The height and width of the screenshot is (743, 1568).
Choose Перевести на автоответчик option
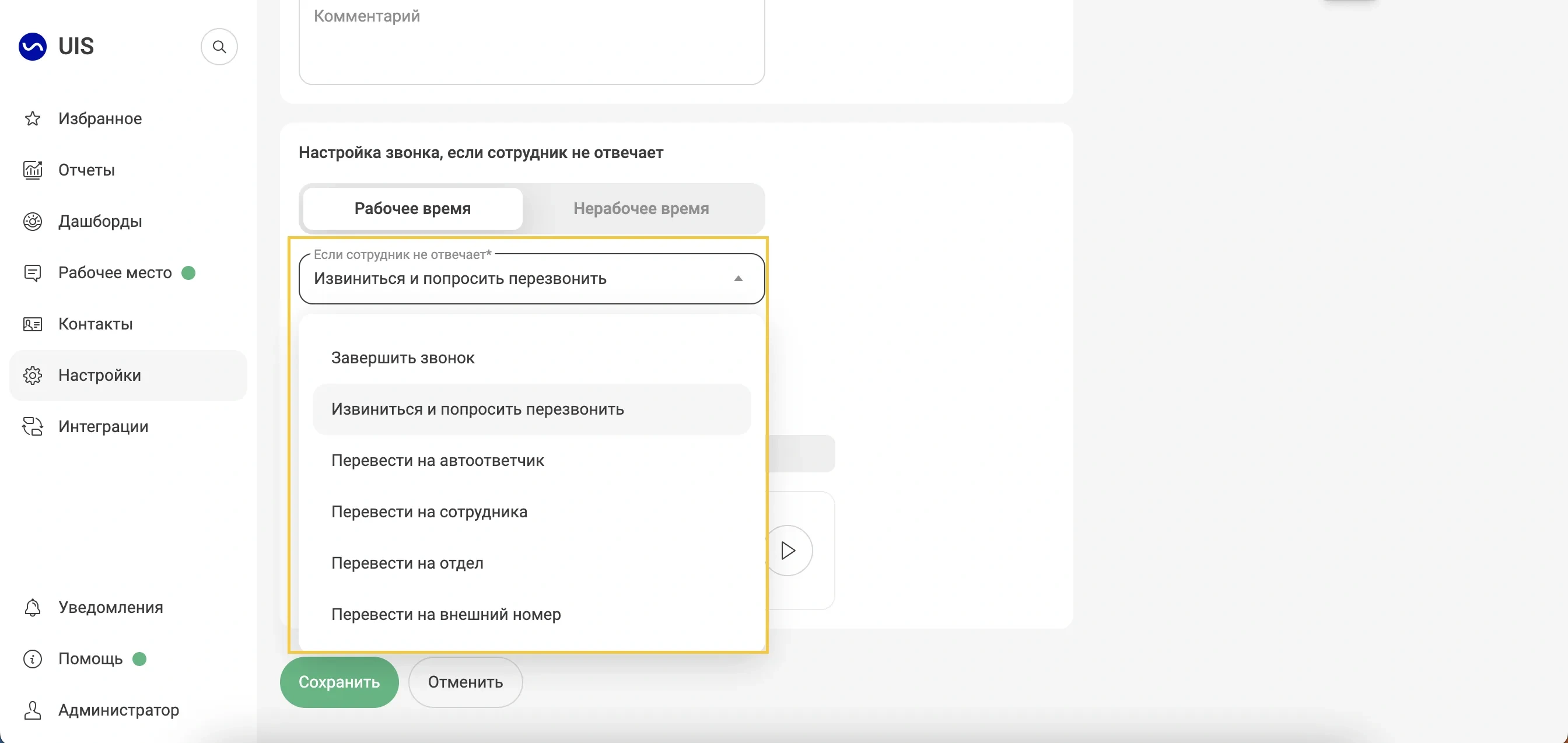(437, 461)
